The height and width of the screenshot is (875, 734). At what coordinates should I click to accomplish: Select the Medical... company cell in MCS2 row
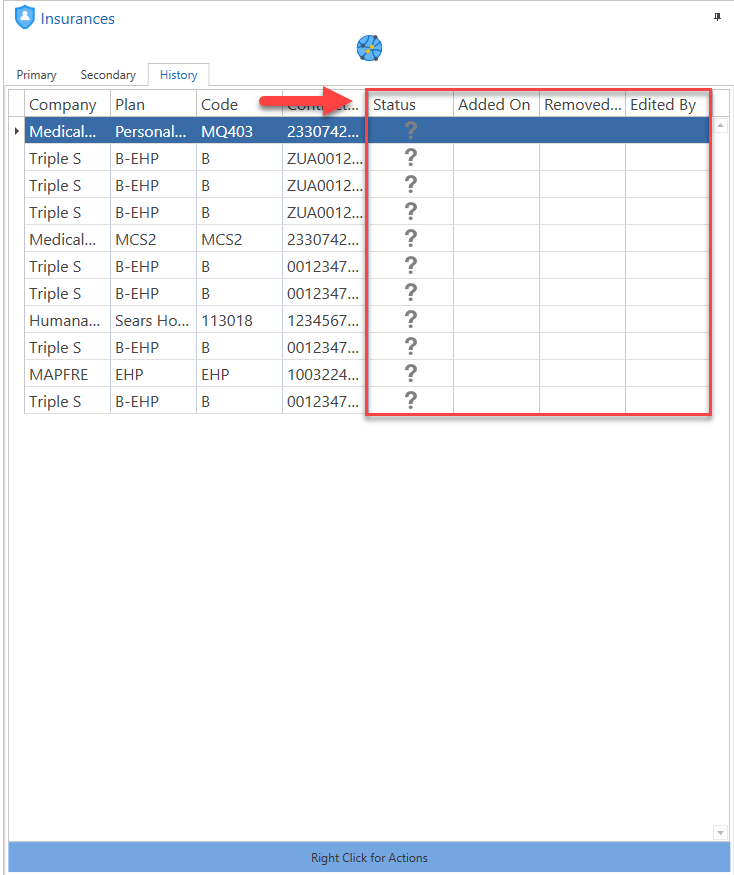[x=68, y=239]
